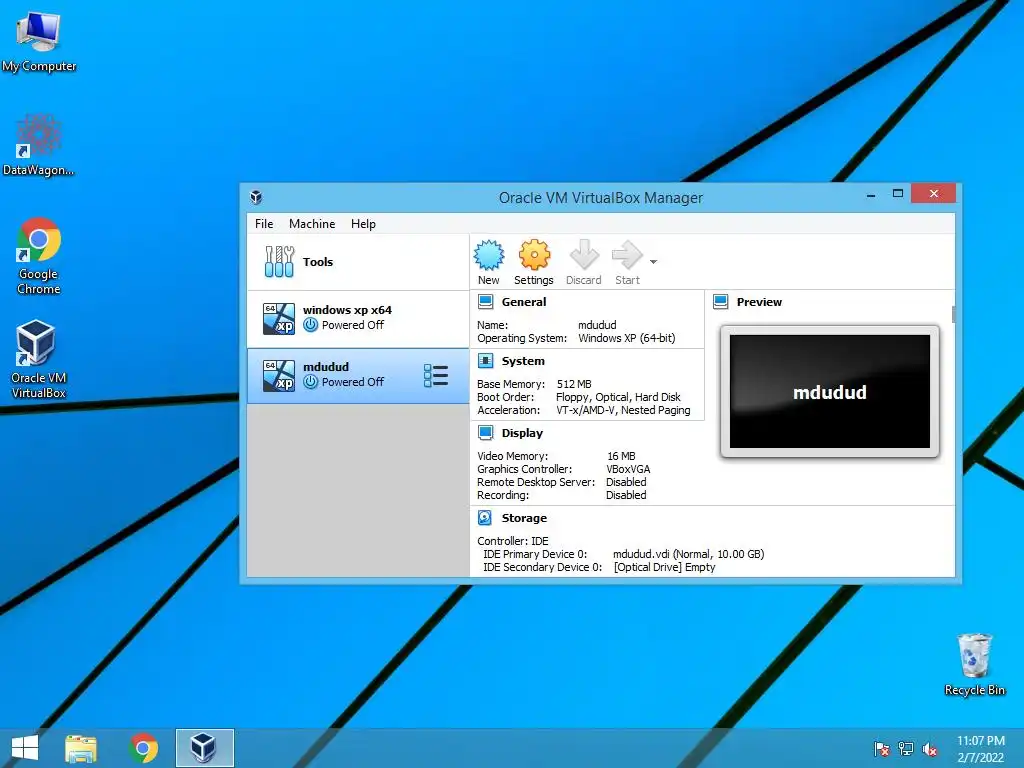Click the Preview section monitor icon

point(720,302)
